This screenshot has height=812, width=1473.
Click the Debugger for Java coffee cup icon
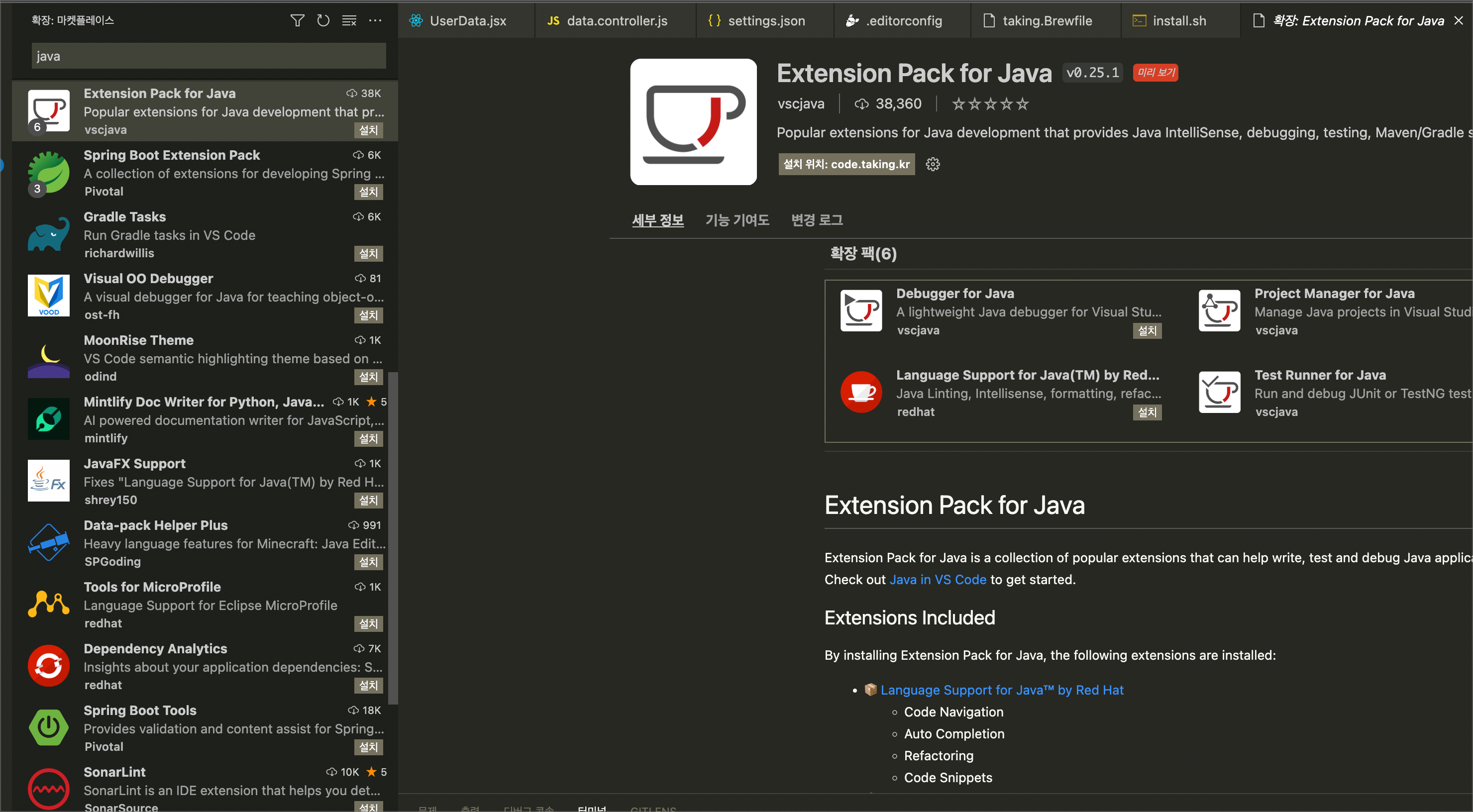click(861, 310)
